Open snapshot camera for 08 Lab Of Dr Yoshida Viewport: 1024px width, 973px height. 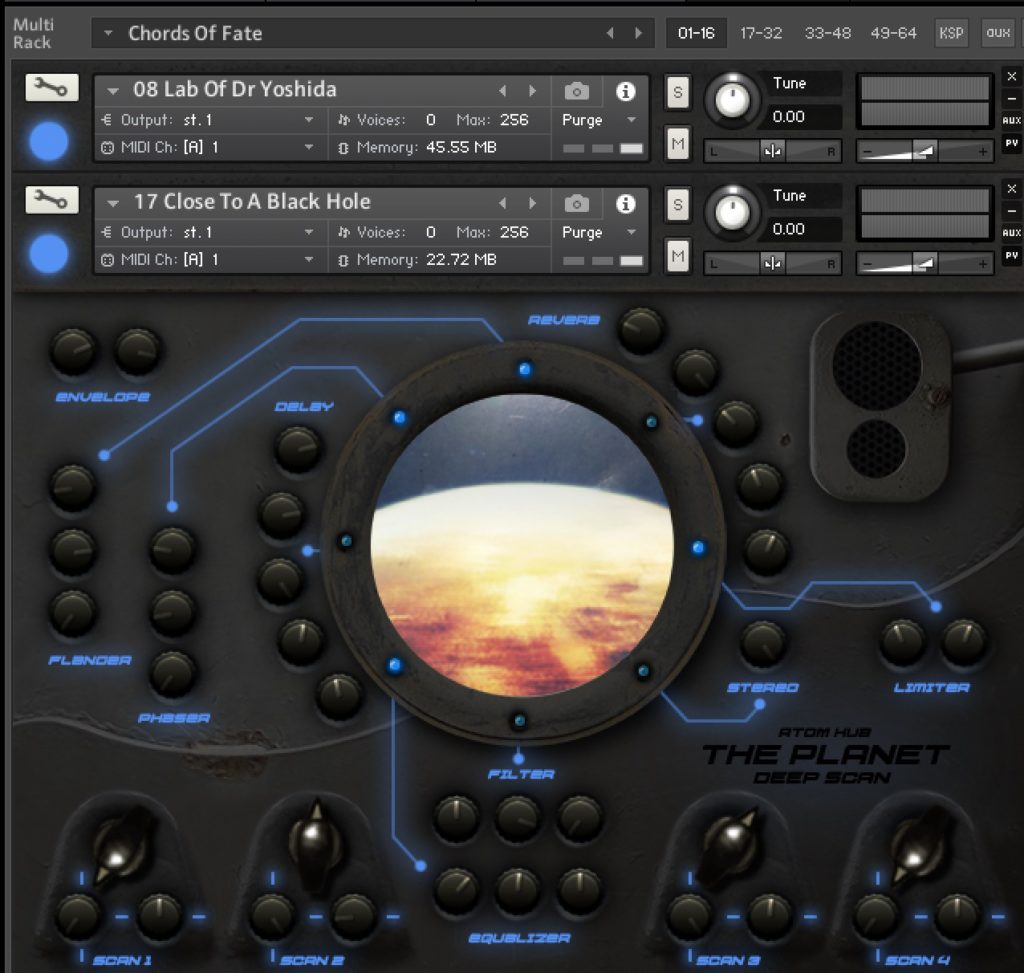point(577,91)
